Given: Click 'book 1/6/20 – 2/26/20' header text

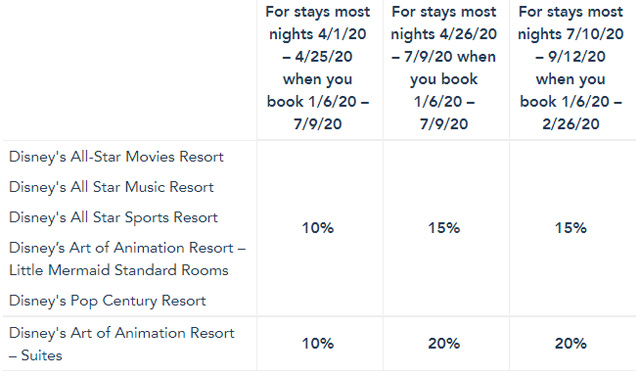Looking at the screenshot, I should pyautogui.click(x=571, y=113).
